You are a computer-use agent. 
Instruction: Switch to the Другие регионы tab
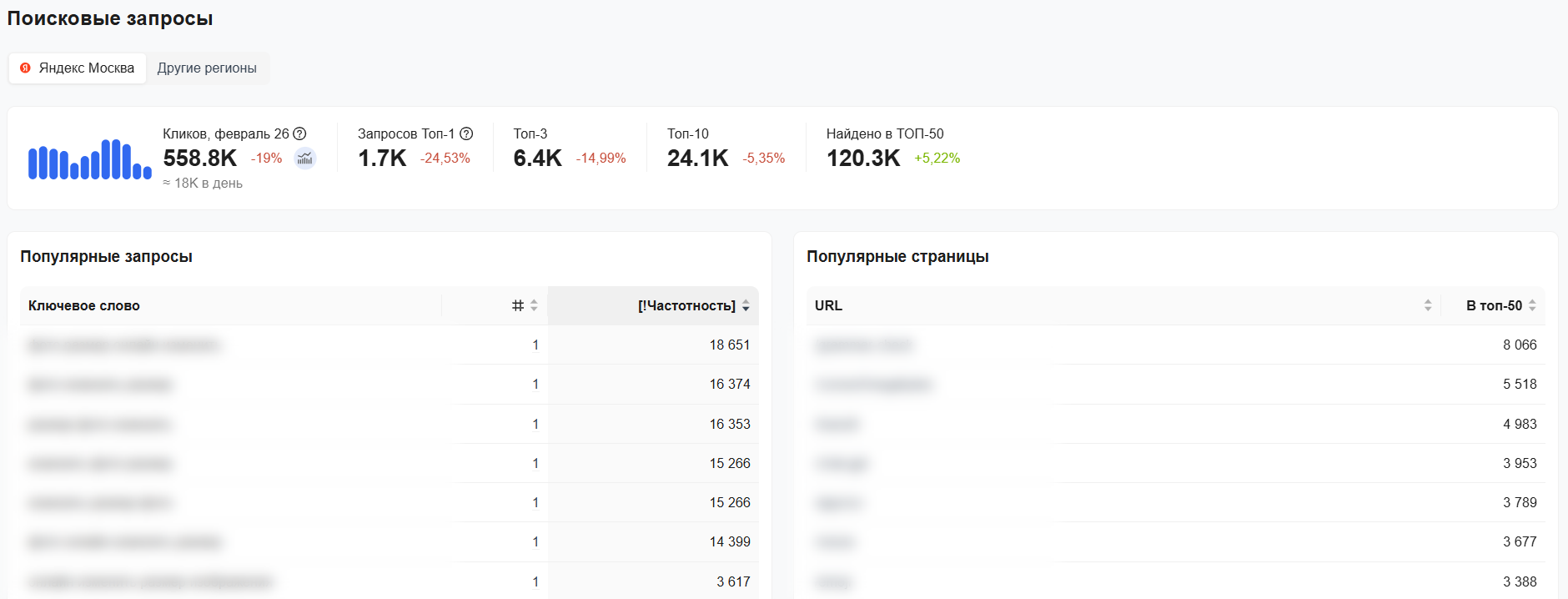[x=207, y=68]
